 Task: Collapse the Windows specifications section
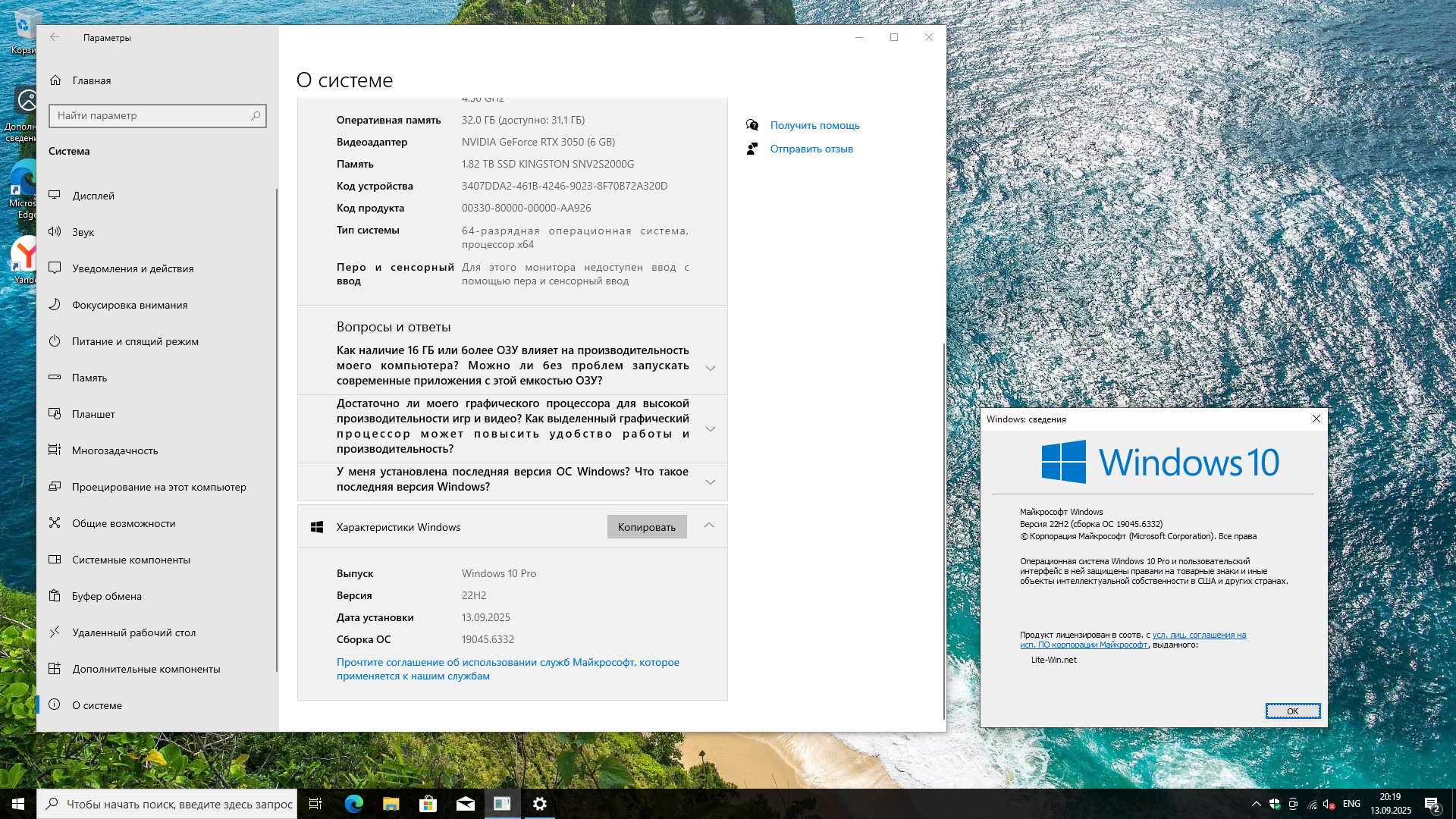[x=708, y=526]
